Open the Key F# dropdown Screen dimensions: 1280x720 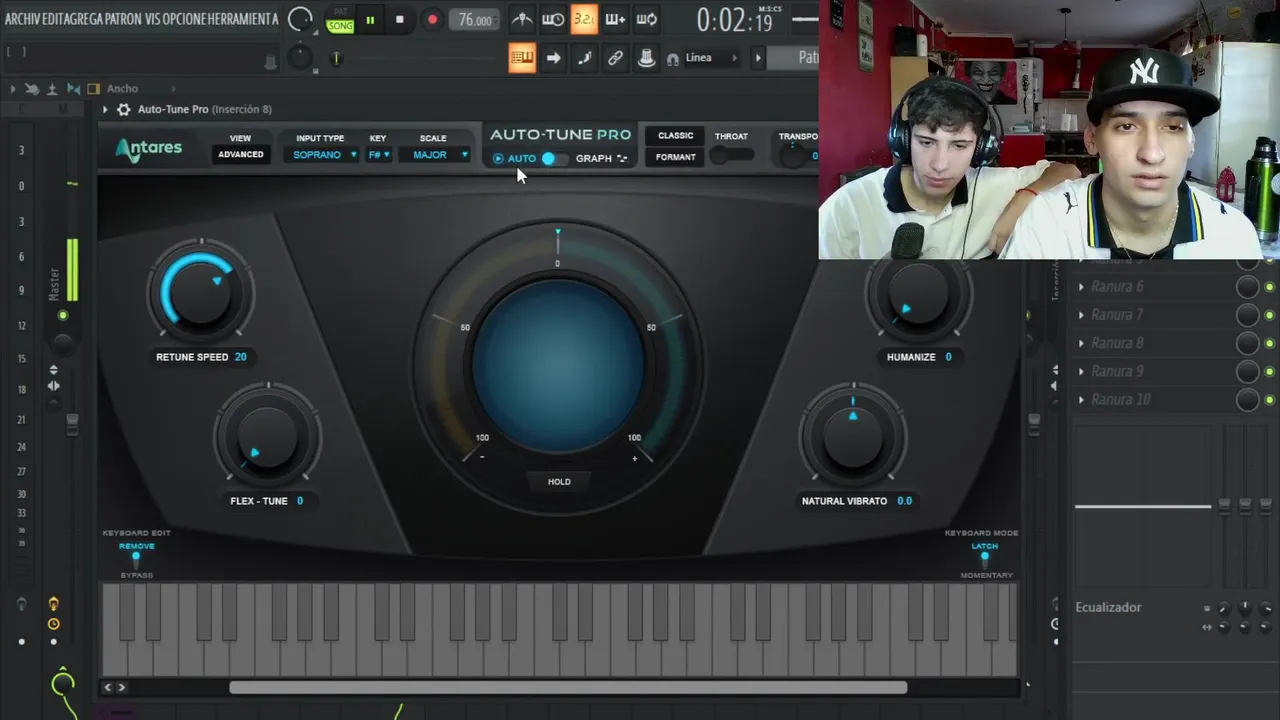click(x=379, y=155)
